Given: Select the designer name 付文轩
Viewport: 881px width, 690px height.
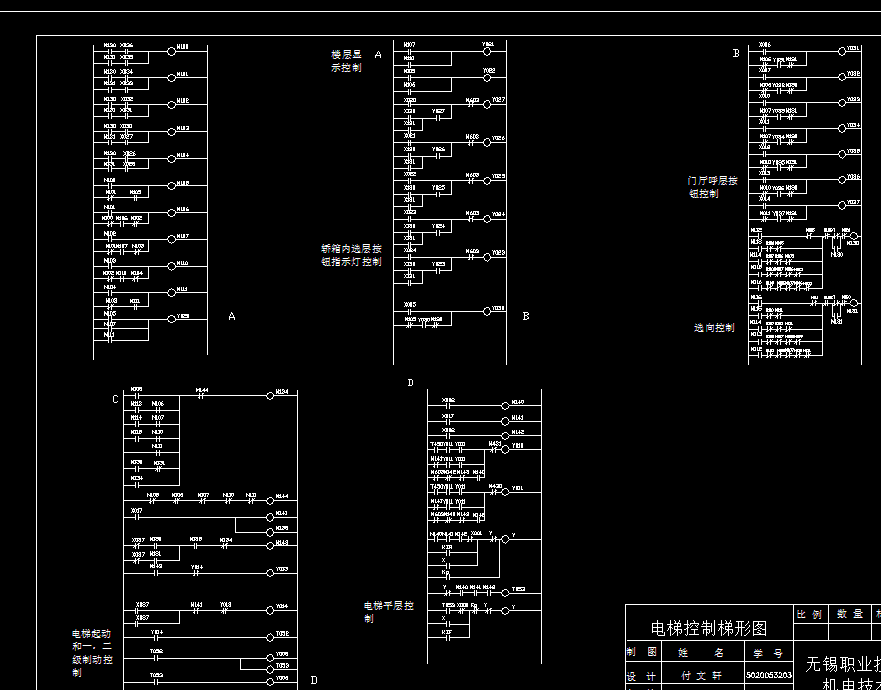Looking at the screenshot, I should (703, 676).
